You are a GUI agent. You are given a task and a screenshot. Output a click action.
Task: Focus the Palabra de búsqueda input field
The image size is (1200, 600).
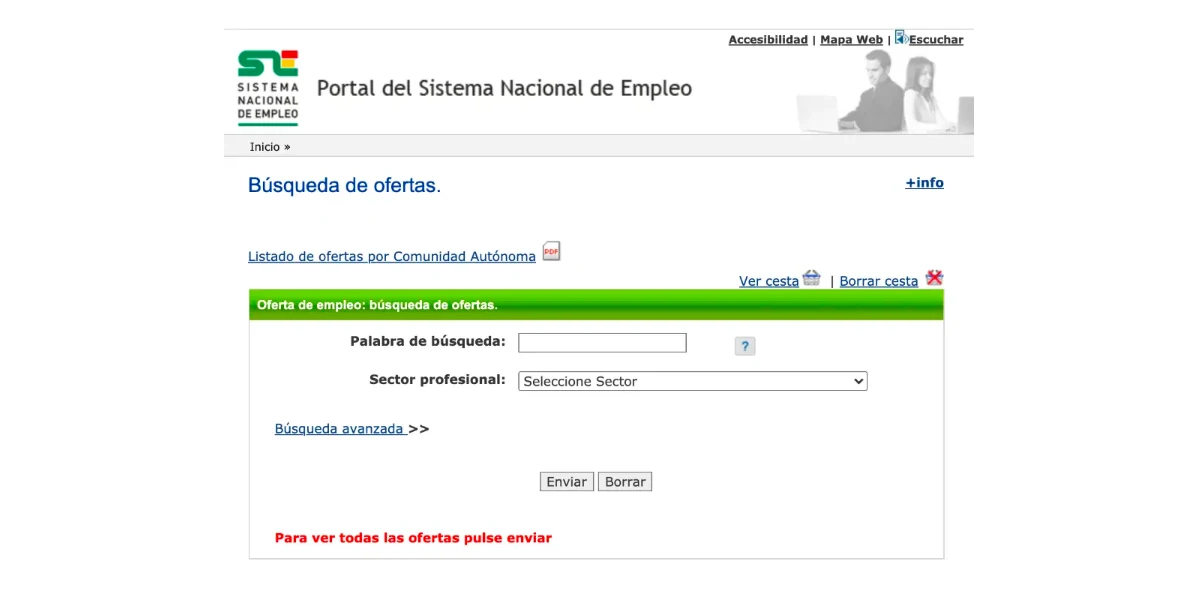coord(602,343)
